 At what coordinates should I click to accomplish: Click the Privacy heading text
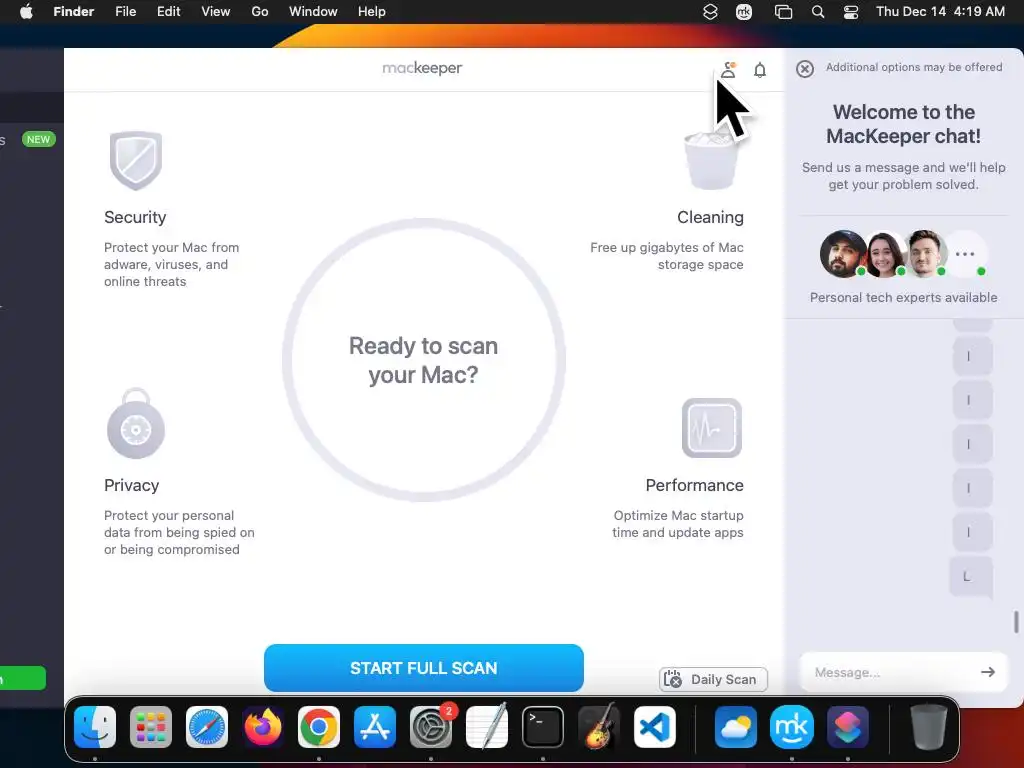click(131, 485)
